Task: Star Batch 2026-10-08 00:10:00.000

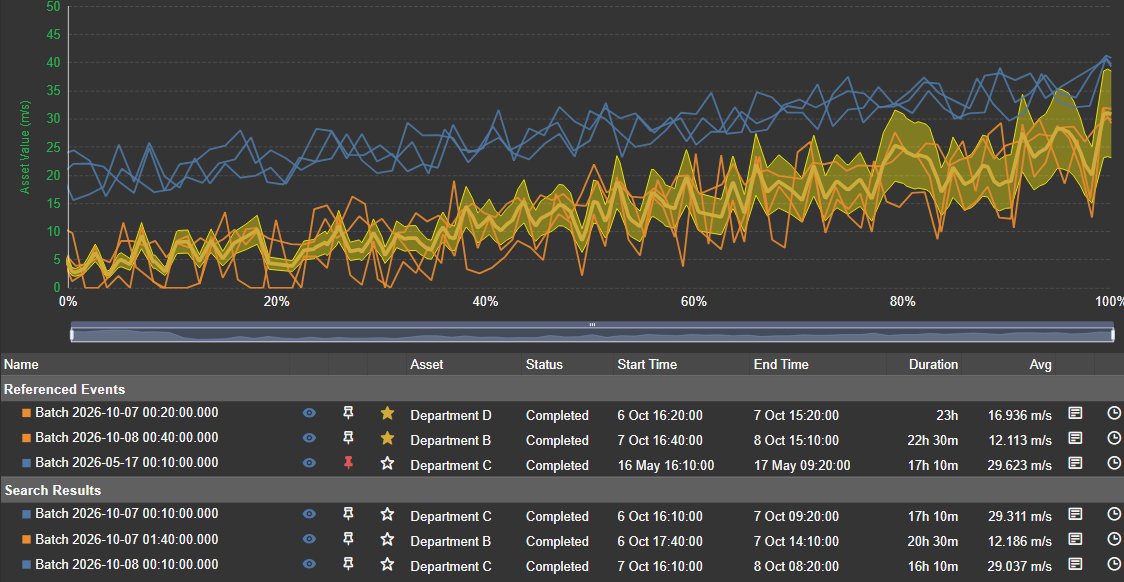Action: (x=387, y=564)
